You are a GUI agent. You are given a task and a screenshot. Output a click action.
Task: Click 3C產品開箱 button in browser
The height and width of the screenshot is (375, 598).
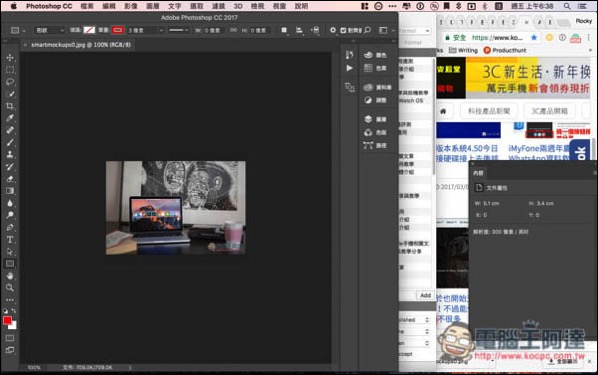[550, 111]
